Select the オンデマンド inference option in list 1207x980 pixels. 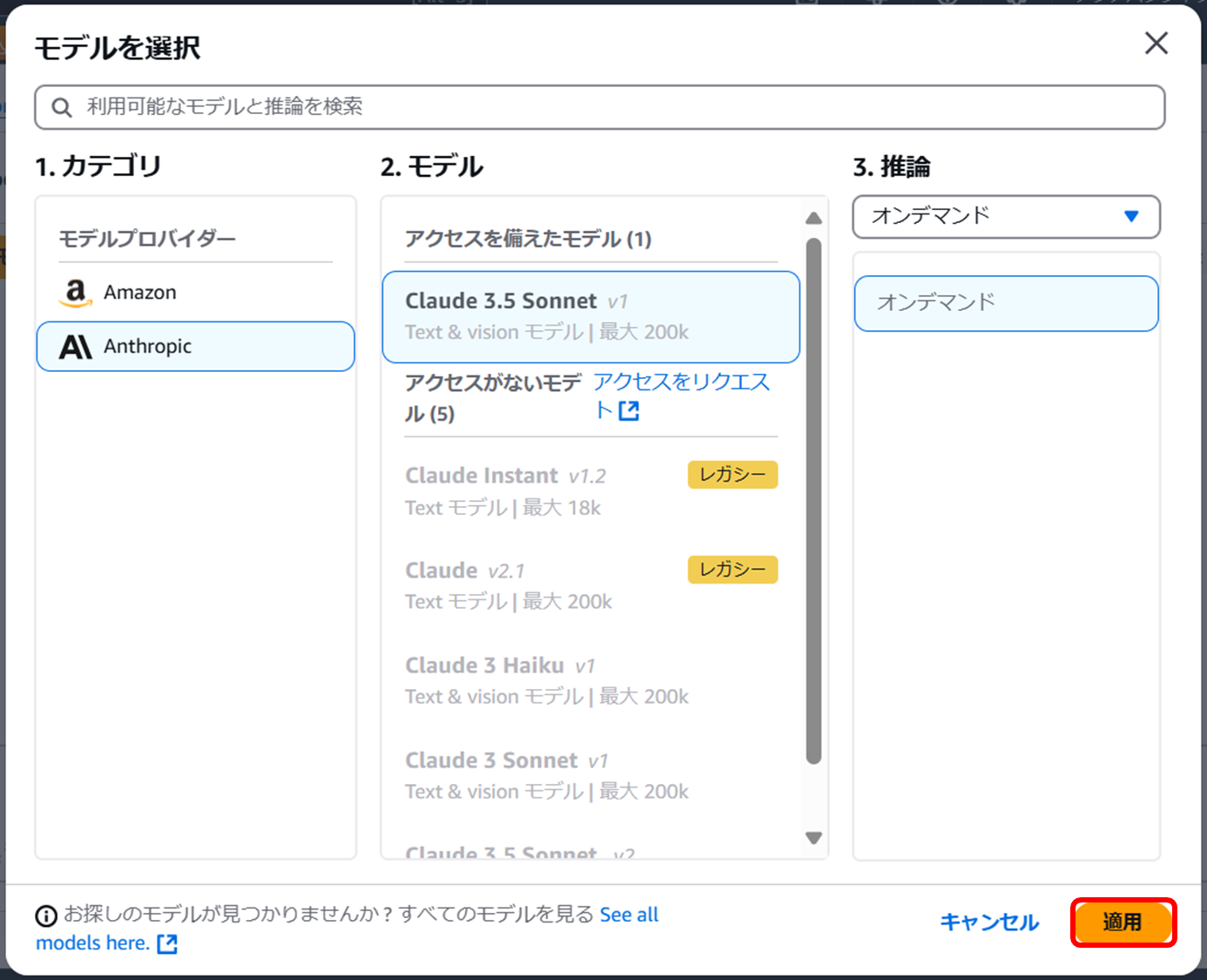(x=1006, y=303)
